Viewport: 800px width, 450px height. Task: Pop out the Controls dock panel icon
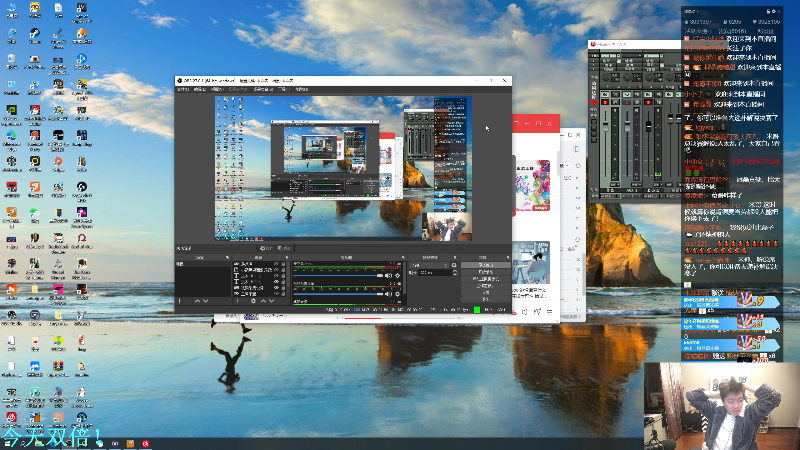pos(508,257)
